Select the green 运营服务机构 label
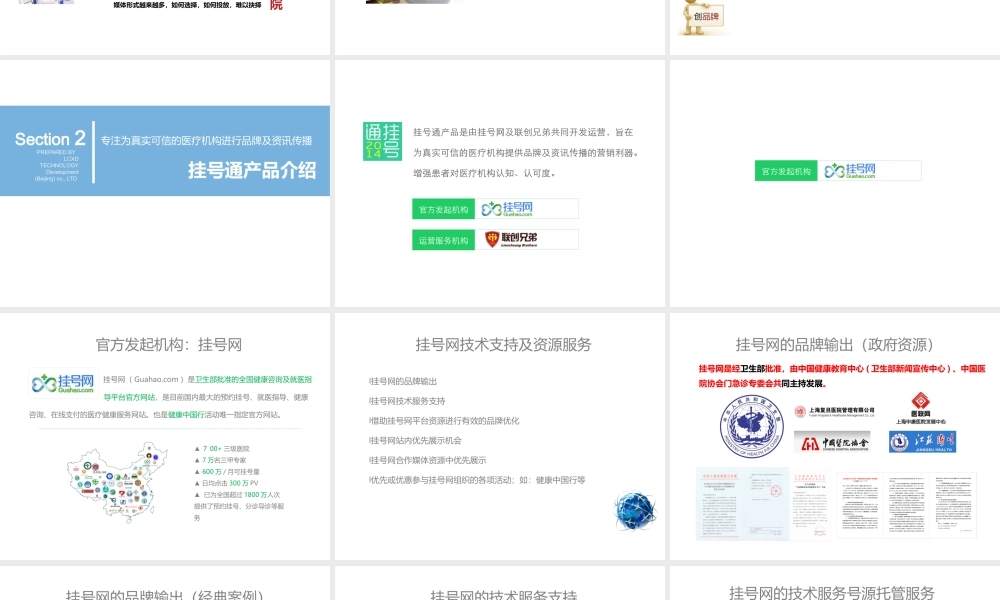This screenshot has height=600, width=1000. 443,240
